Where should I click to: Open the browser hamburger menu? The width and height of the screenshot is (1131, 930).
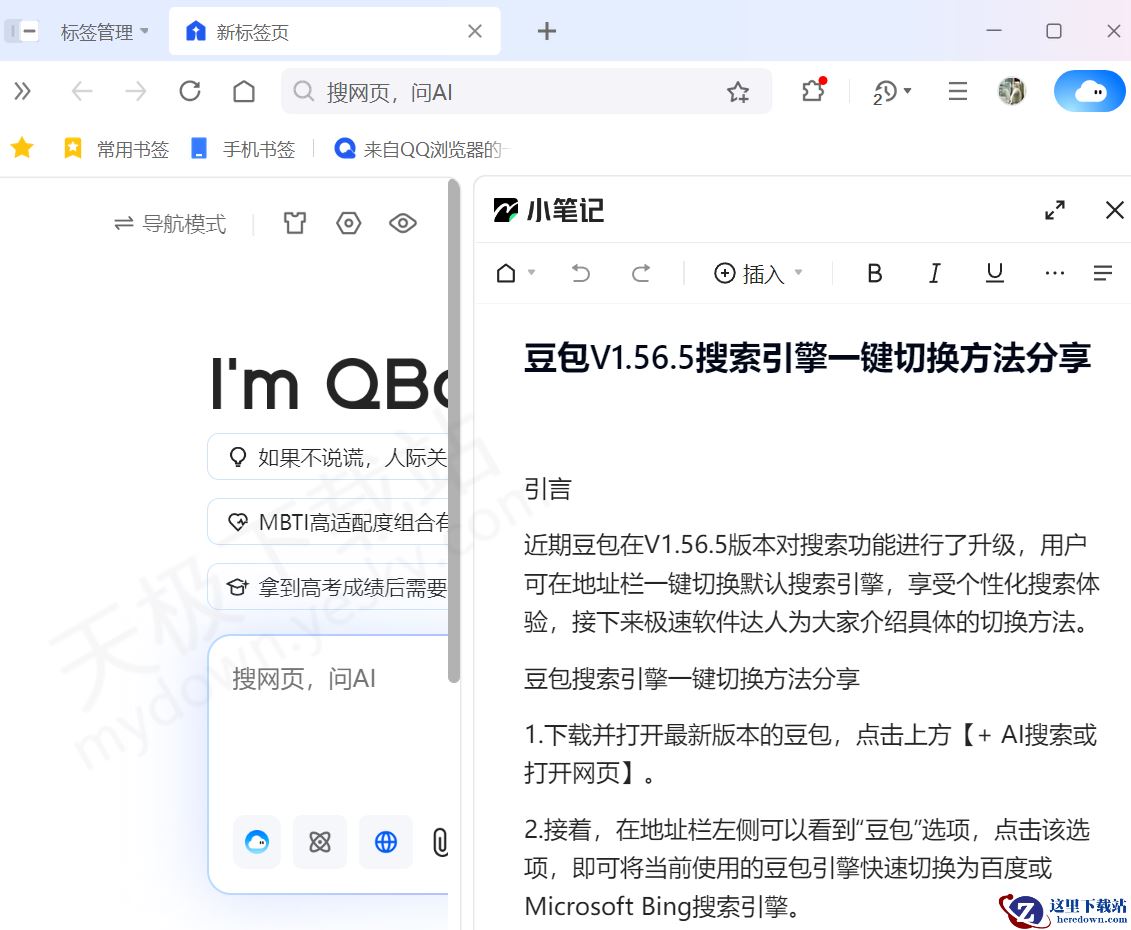pyautogui.click(x=958, y=92)
